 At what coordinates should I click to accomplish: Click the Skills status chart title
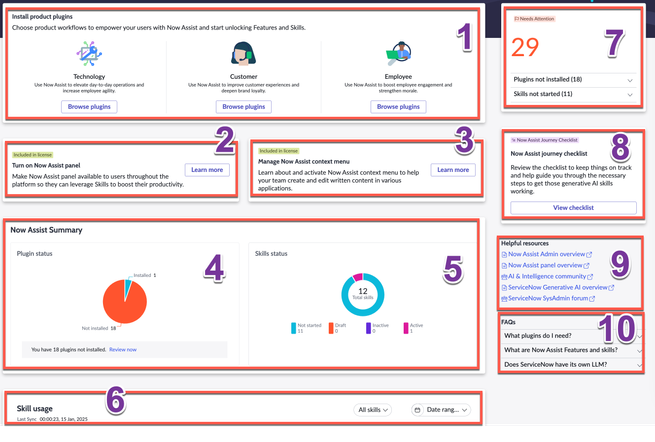coord(271,254)
